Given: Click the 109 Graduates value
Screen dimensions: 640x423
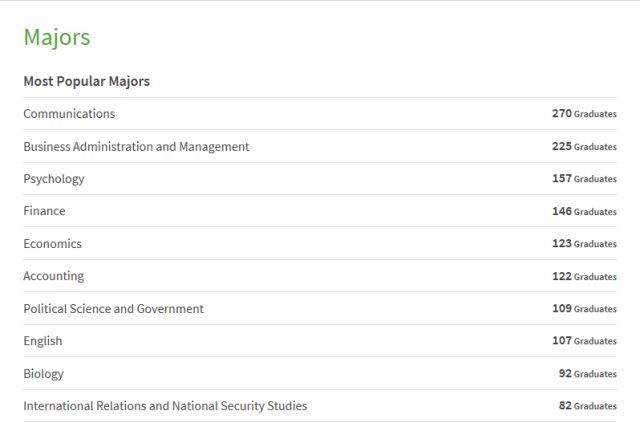Looking at the screenshot, I should coord(584,309).
